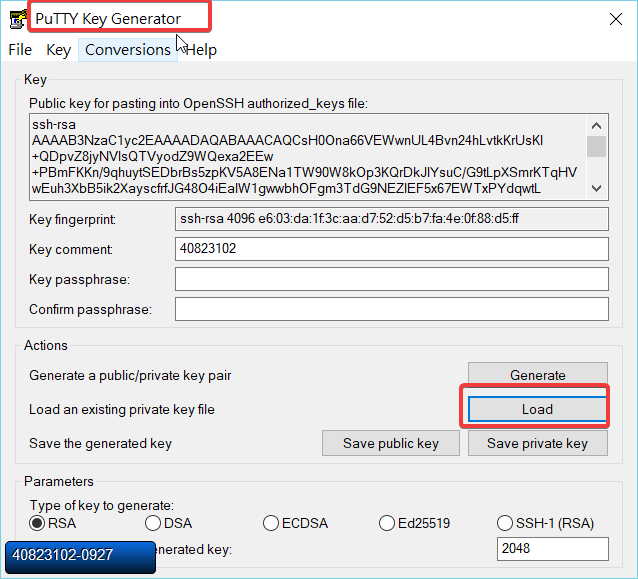Click the 'Confirm passphrase:' label

[x=90, y=310]
